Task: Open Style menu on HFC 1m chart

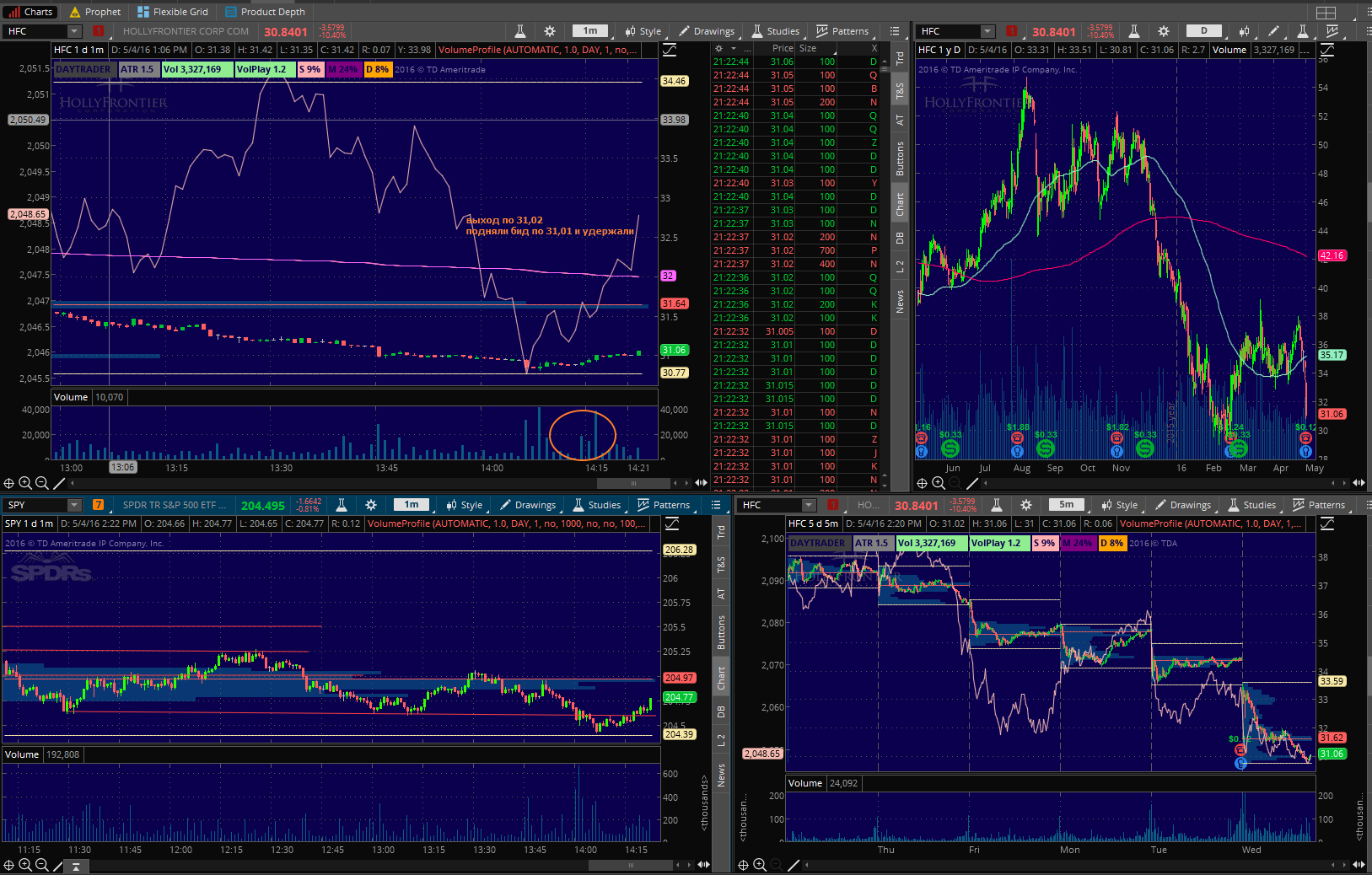Action: 643,31
